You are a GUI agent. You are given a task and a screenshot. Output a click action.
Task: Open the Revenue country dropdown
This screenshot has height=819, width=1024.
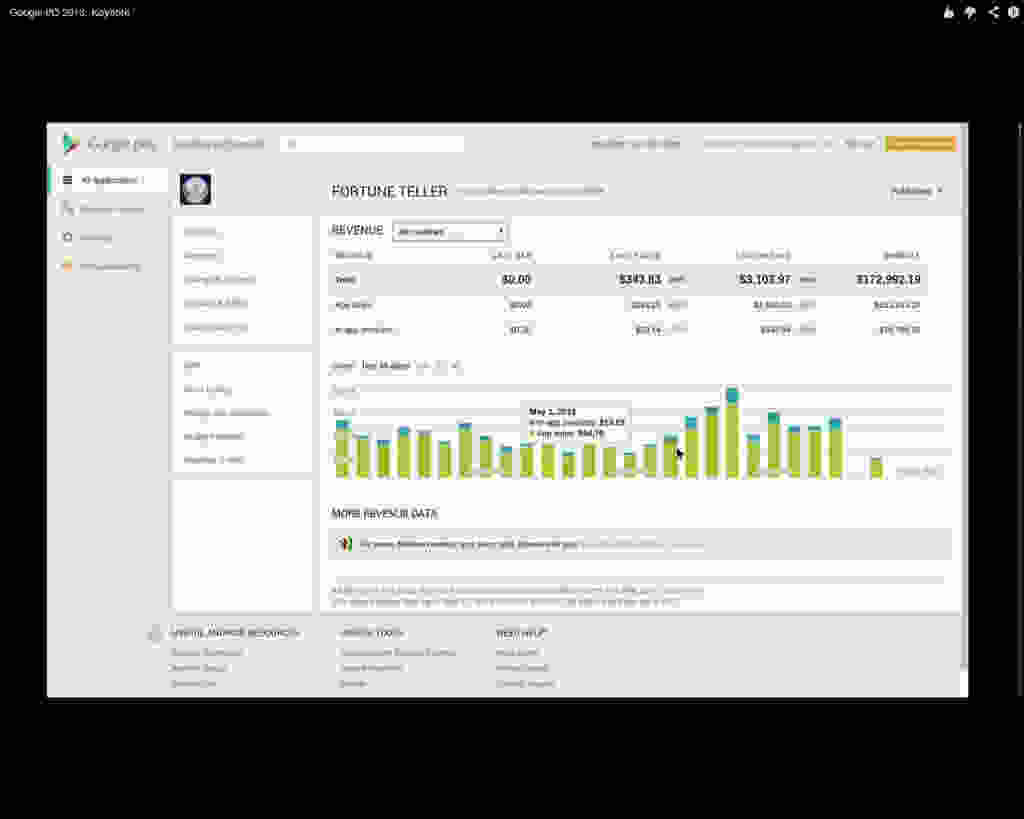pyautogui.click(x=449, y=231)
